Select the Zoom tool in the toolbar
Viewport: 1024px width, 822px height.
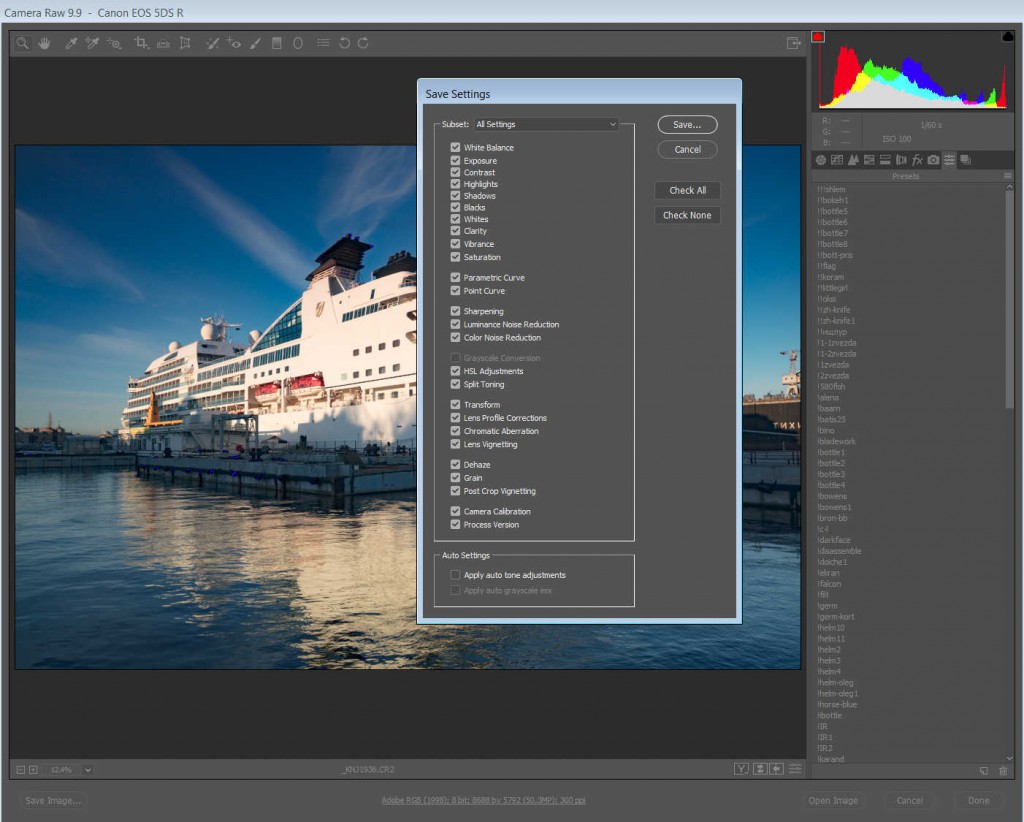click(x=22, y=43)
